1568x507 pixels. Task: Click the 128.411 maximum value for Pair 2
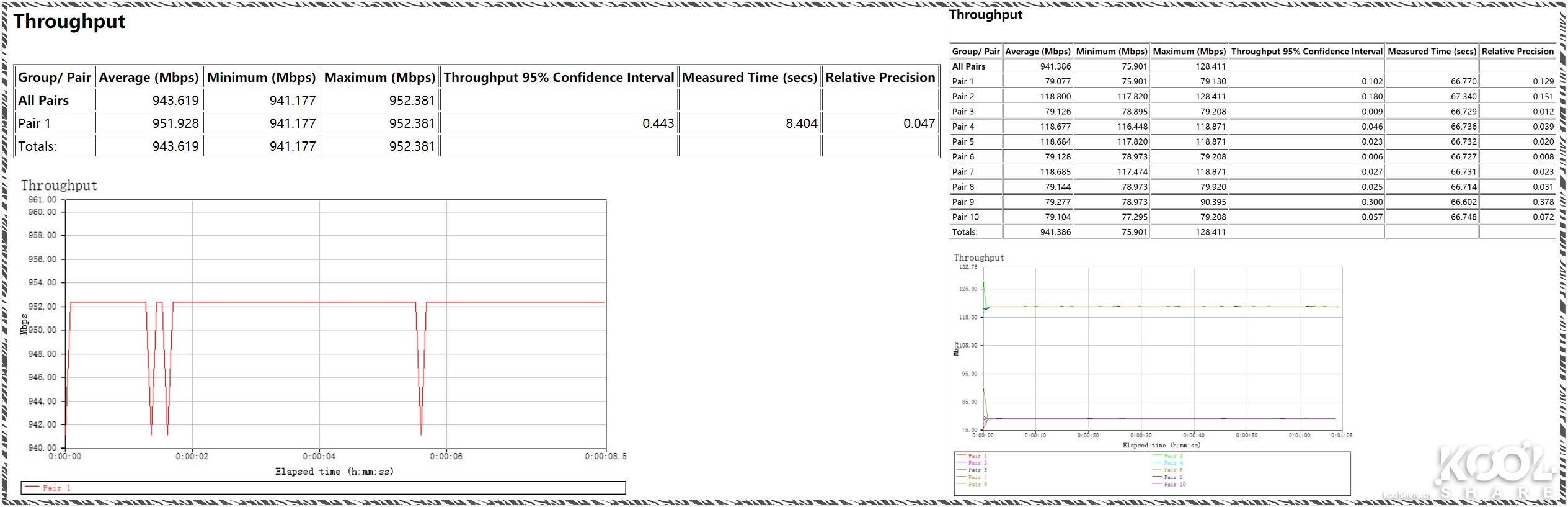tap(1210, 97)
